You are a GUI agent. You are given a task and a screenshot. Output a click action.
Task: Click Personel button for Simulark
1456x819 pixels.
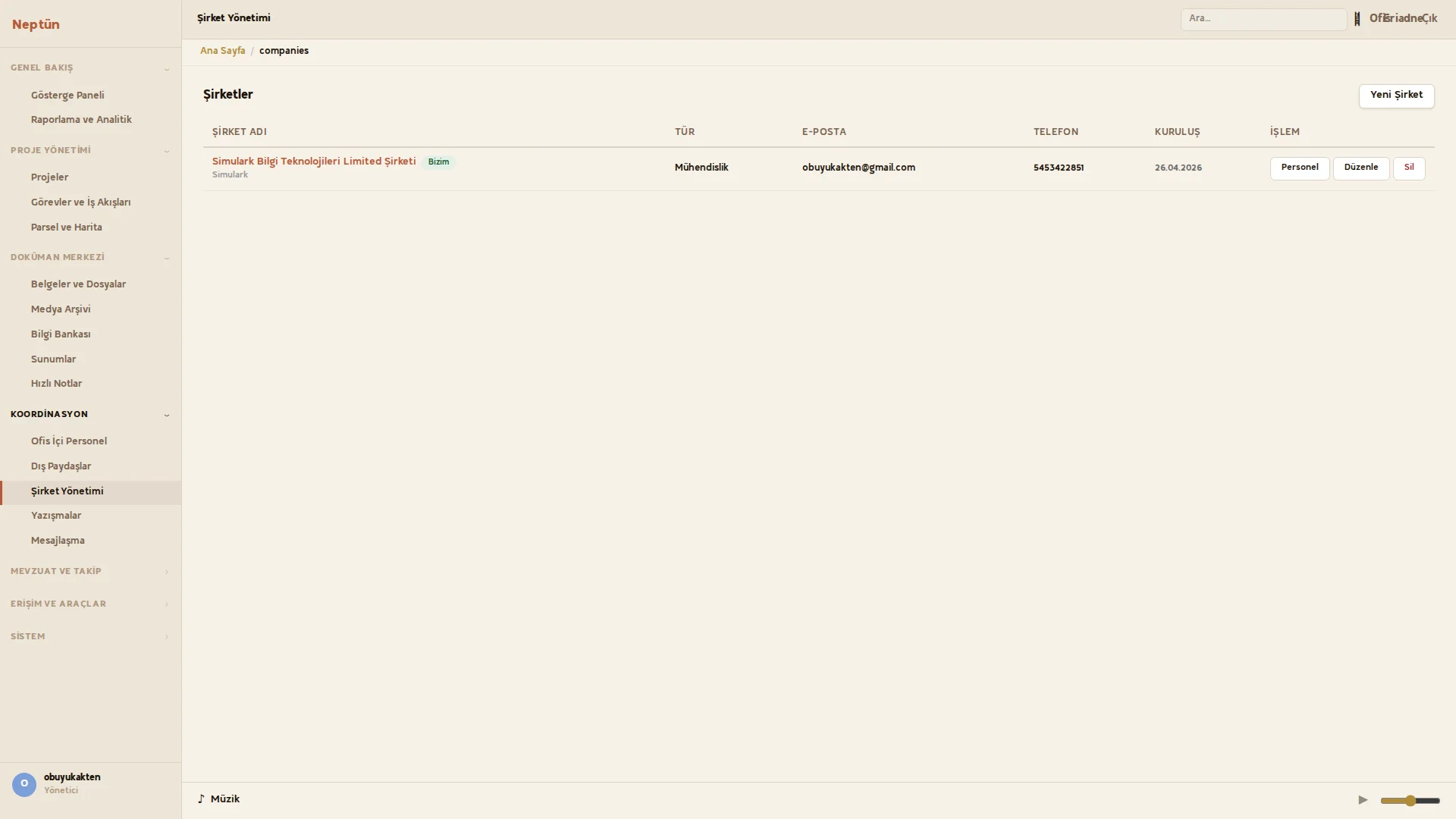coord(1300,168)
